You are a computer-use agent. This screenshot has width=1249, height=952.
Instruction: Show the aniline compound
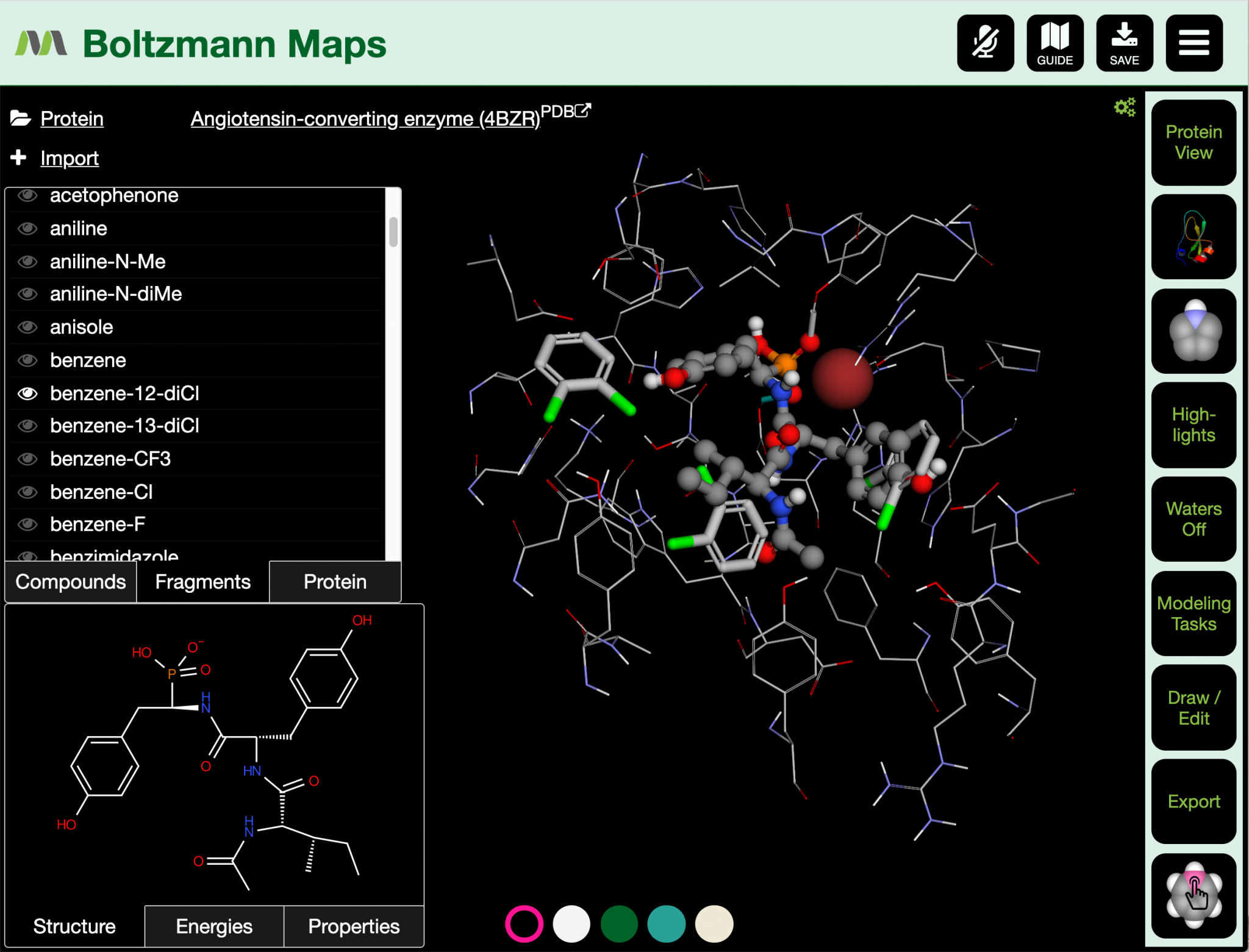click(x=27, y=228)
